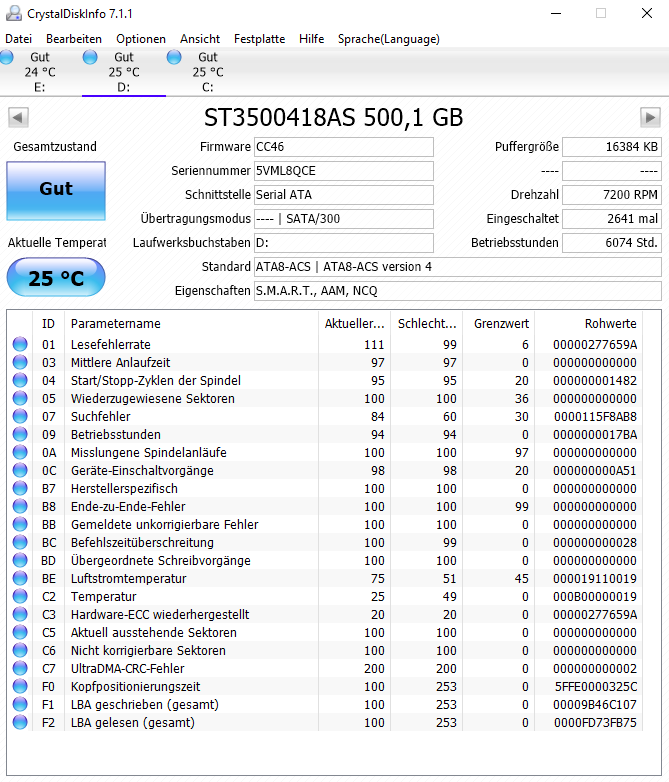Click status orb for Hardware-ECC wiederhergestellt
Screen dimensions: 669x782
point(20,614)
